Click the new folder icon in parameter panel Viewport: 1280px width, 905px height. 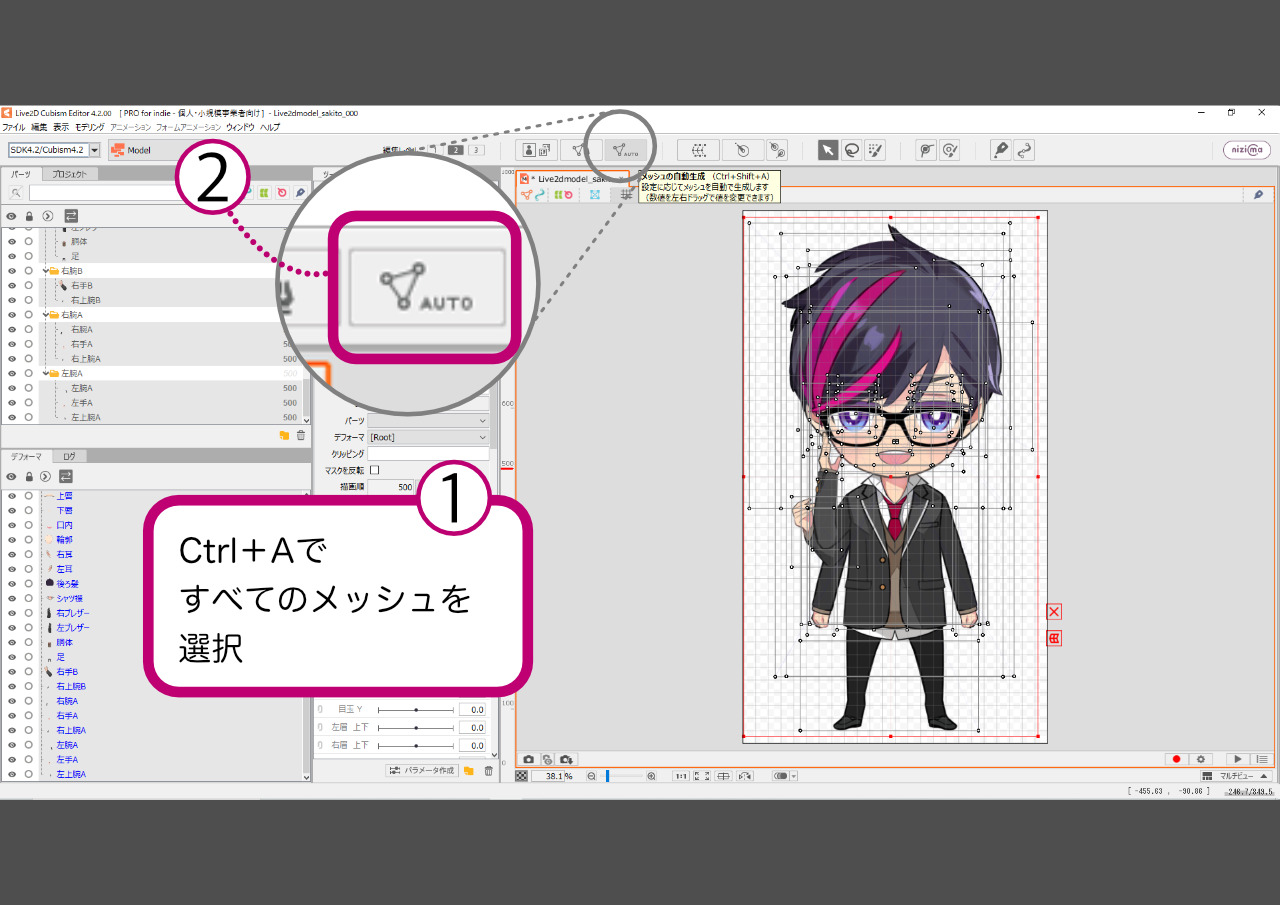(x=468, y=771)
